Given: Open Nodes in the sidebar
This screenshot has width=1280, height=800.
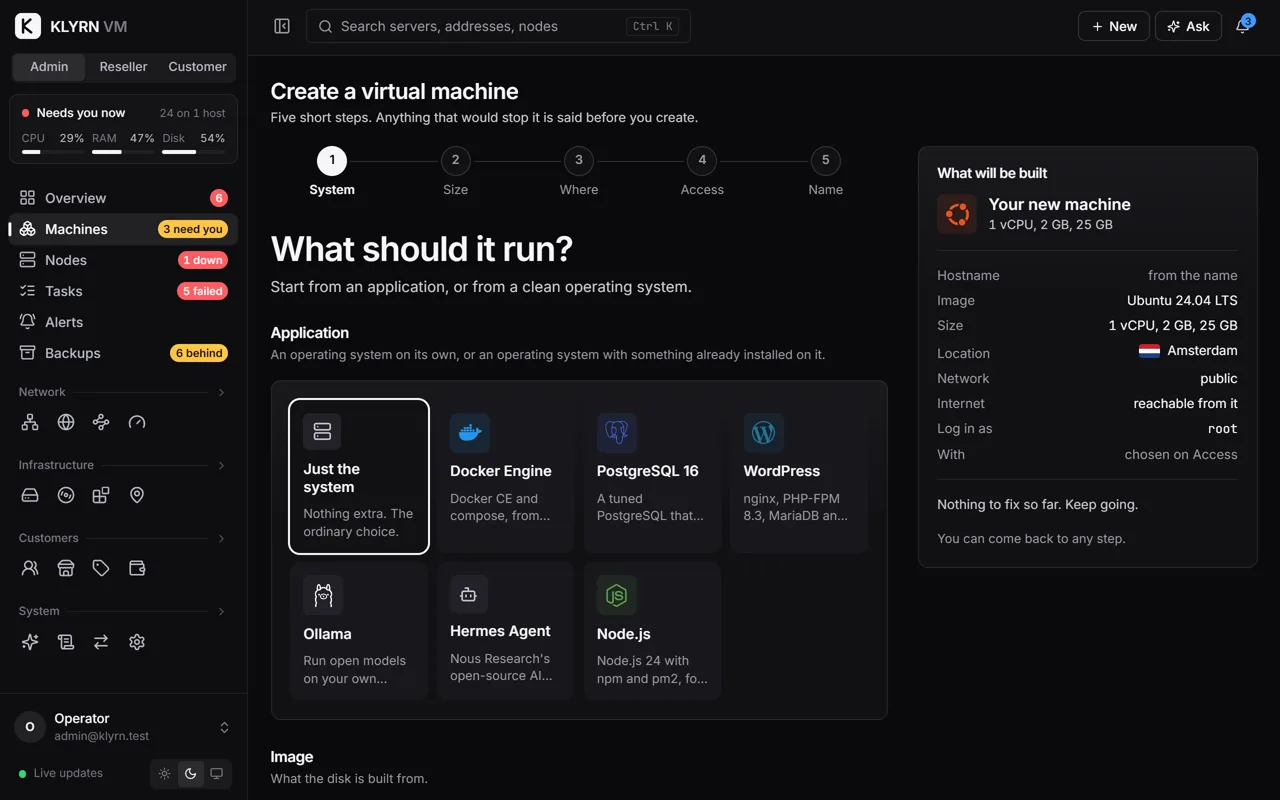Looking at the screenshot, I should [x=123, y=260].
